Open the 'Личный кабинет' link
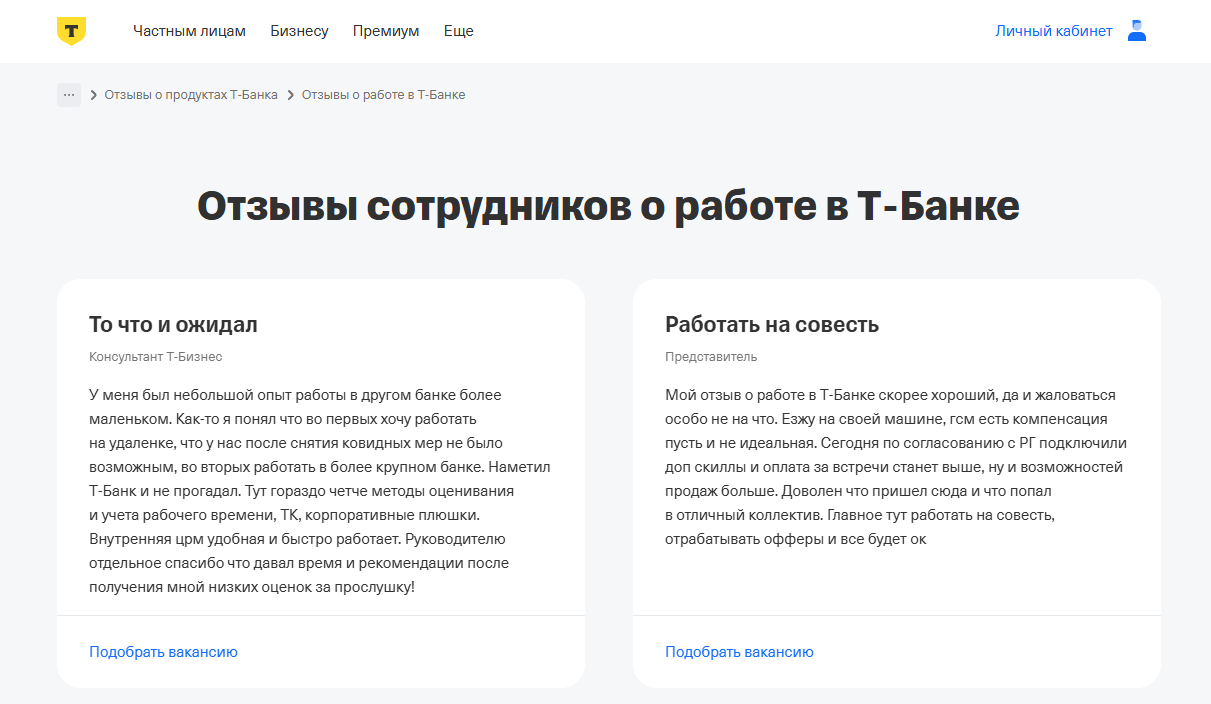Image resolution: width=1211 pixels, height=704 pixels. [x=1053, y=31]
